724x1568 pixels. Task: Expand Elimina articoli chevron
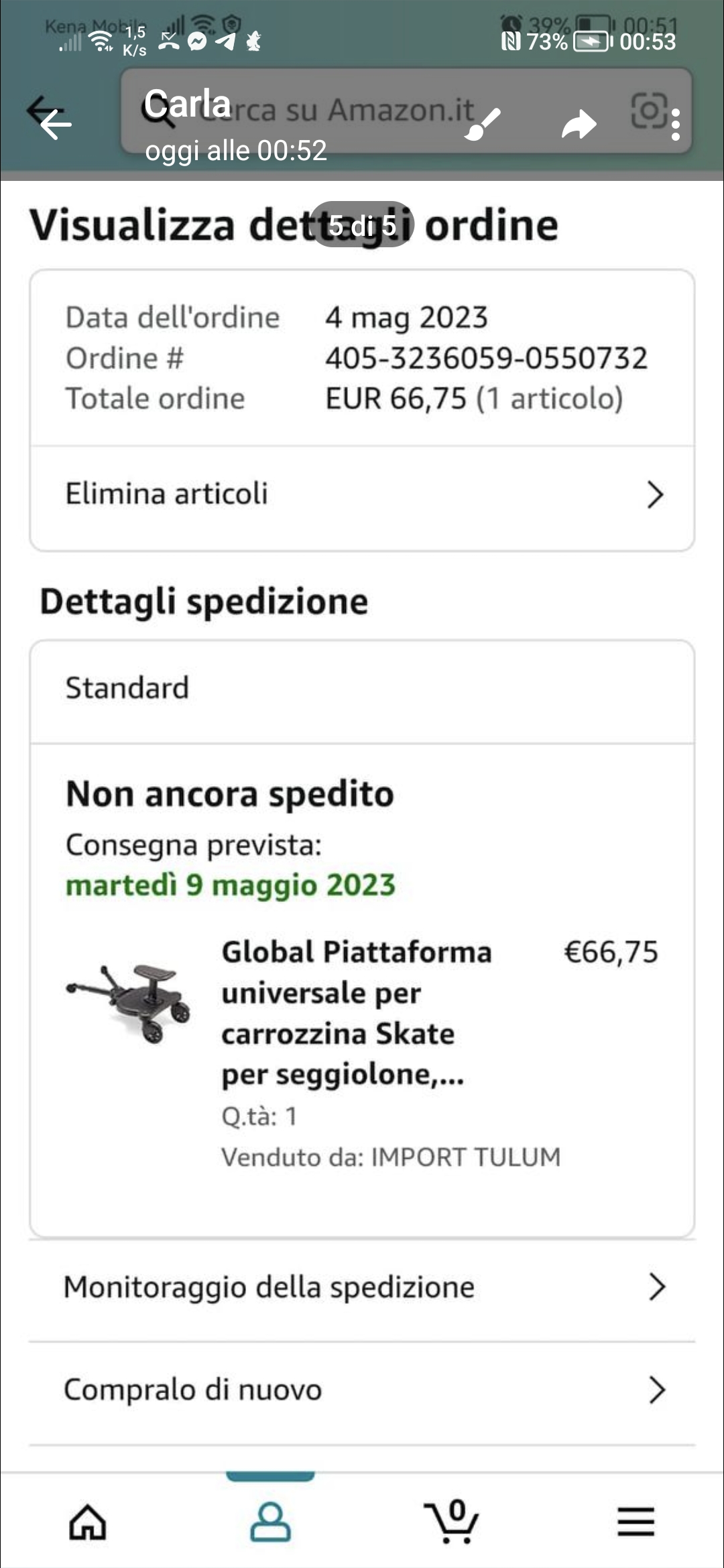pos(655,495)
